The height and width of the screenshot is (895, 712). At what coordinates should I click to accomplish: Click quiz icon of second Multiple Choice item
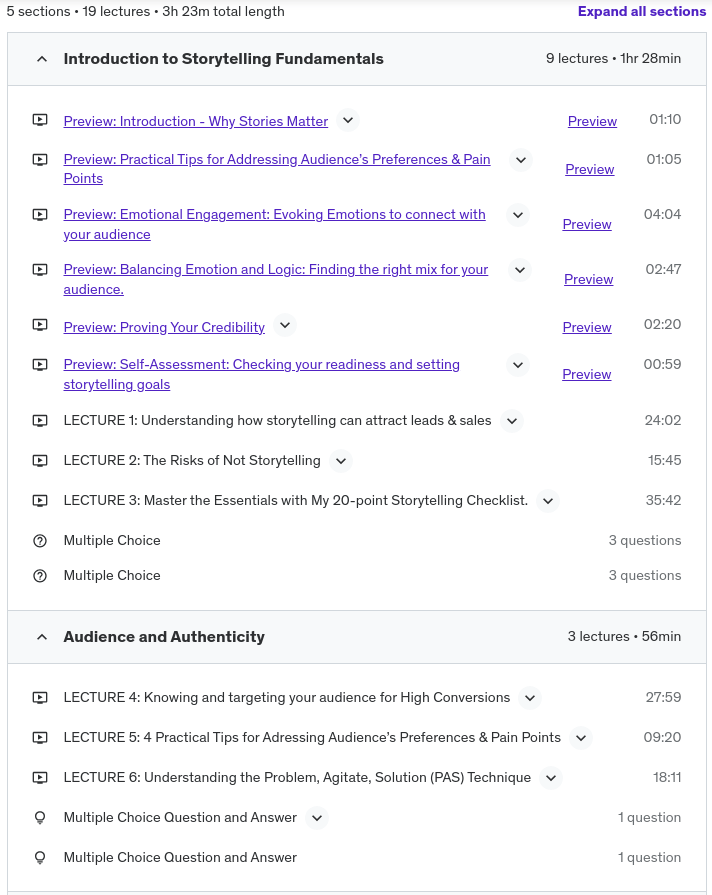tap(40, 576)
